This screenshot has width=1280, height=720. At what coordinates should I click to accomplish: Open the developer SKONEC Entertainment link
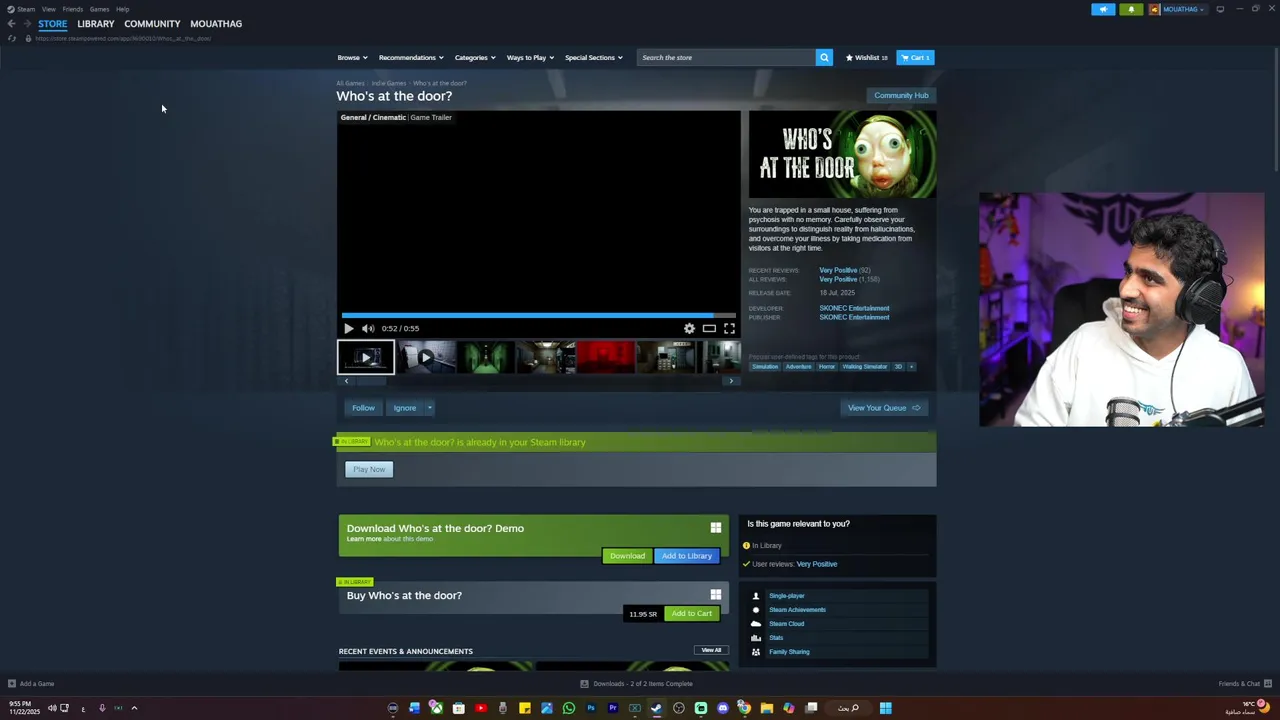[854, 308]
